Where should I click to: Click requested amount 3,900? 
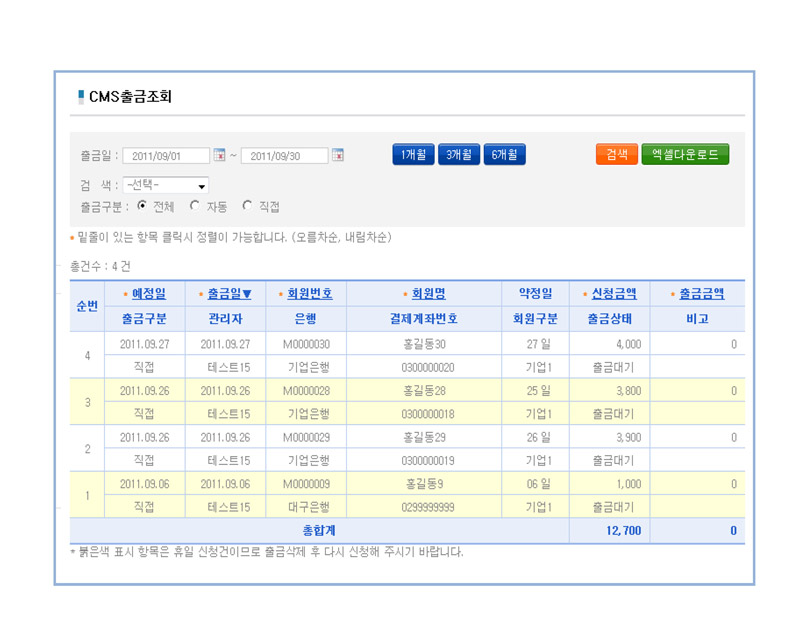coord(629,438)
